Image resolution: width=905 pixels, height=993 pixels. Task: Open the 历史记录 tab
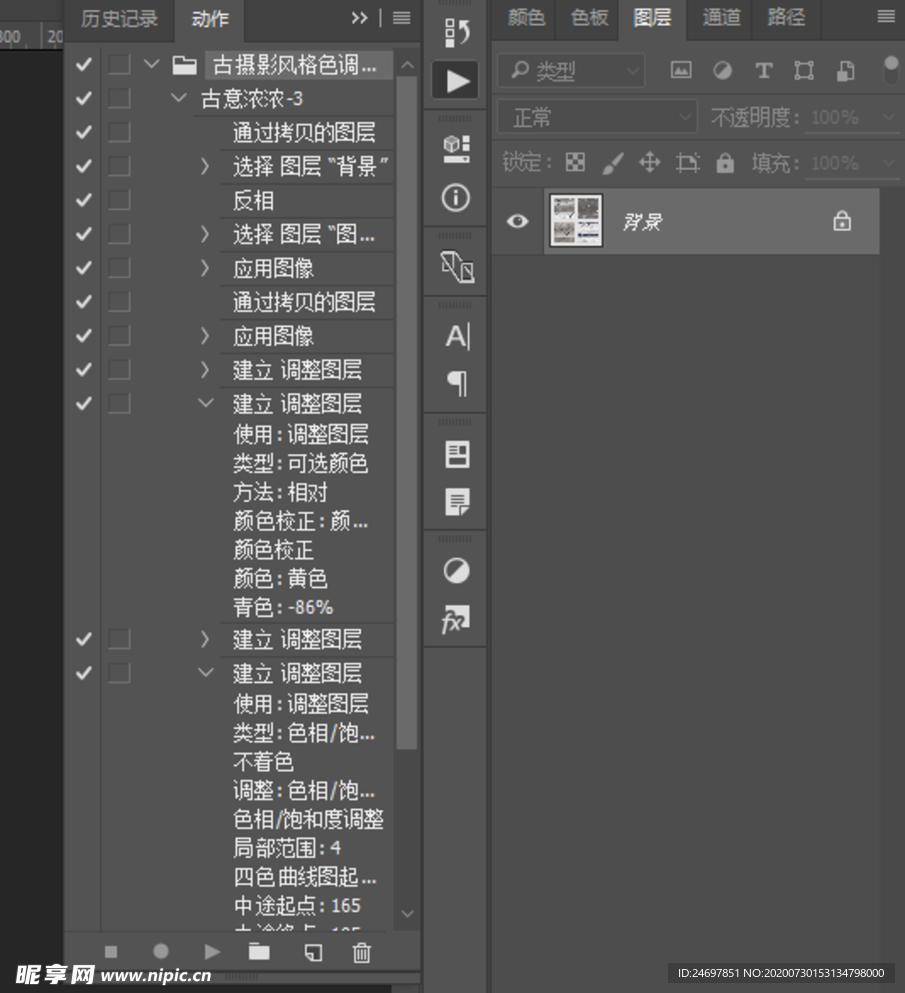pyautogui.click(x=119, y=20)
